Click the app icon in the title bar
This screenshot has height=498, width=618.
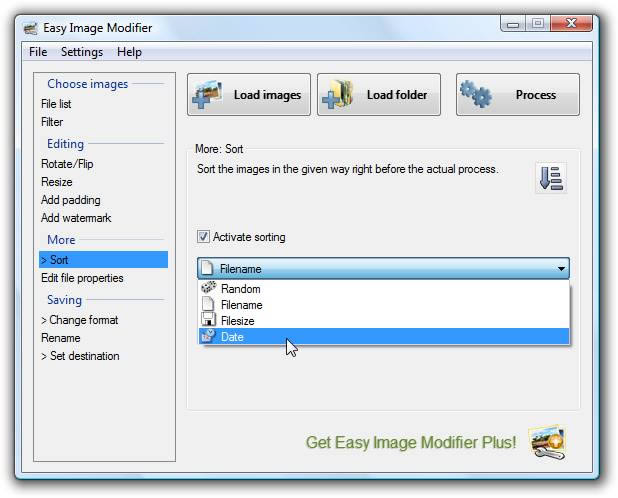(x=30, y=28)
